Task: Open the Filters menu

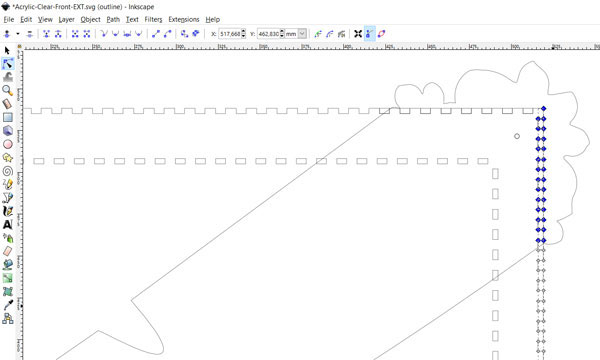Action: (153, 20)
